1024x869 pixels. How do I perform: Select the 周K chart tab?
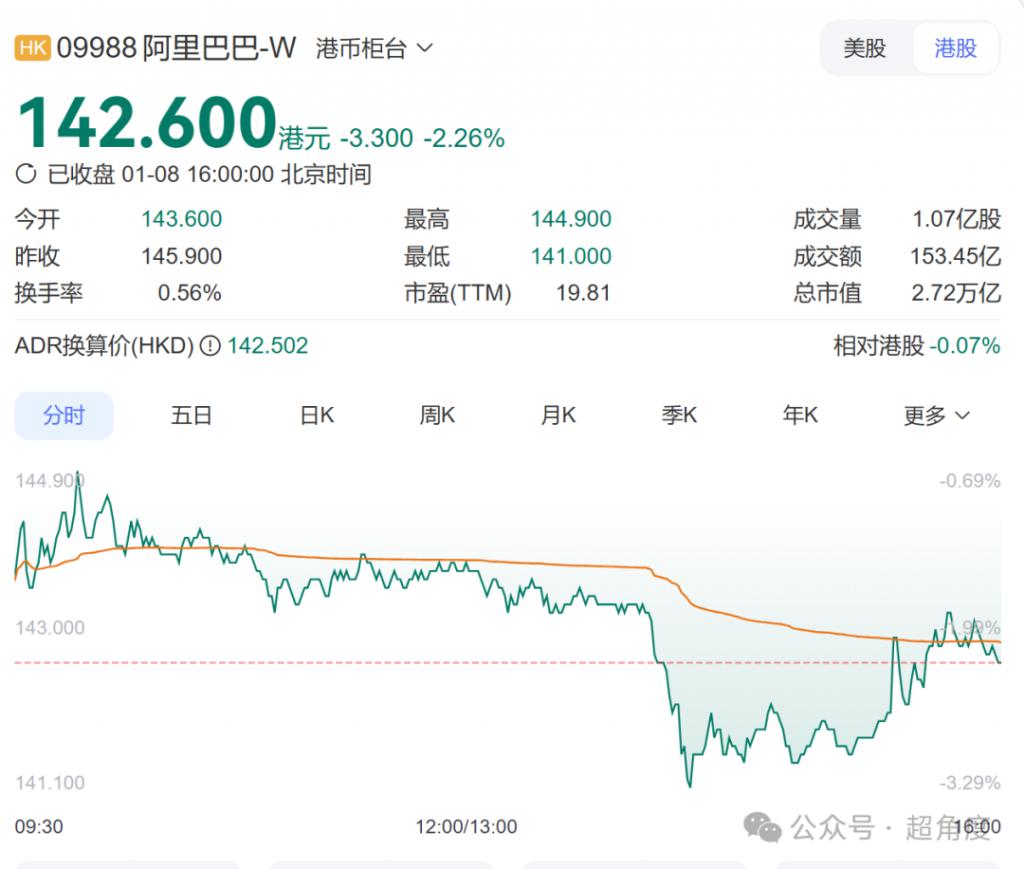click(437, 415)
